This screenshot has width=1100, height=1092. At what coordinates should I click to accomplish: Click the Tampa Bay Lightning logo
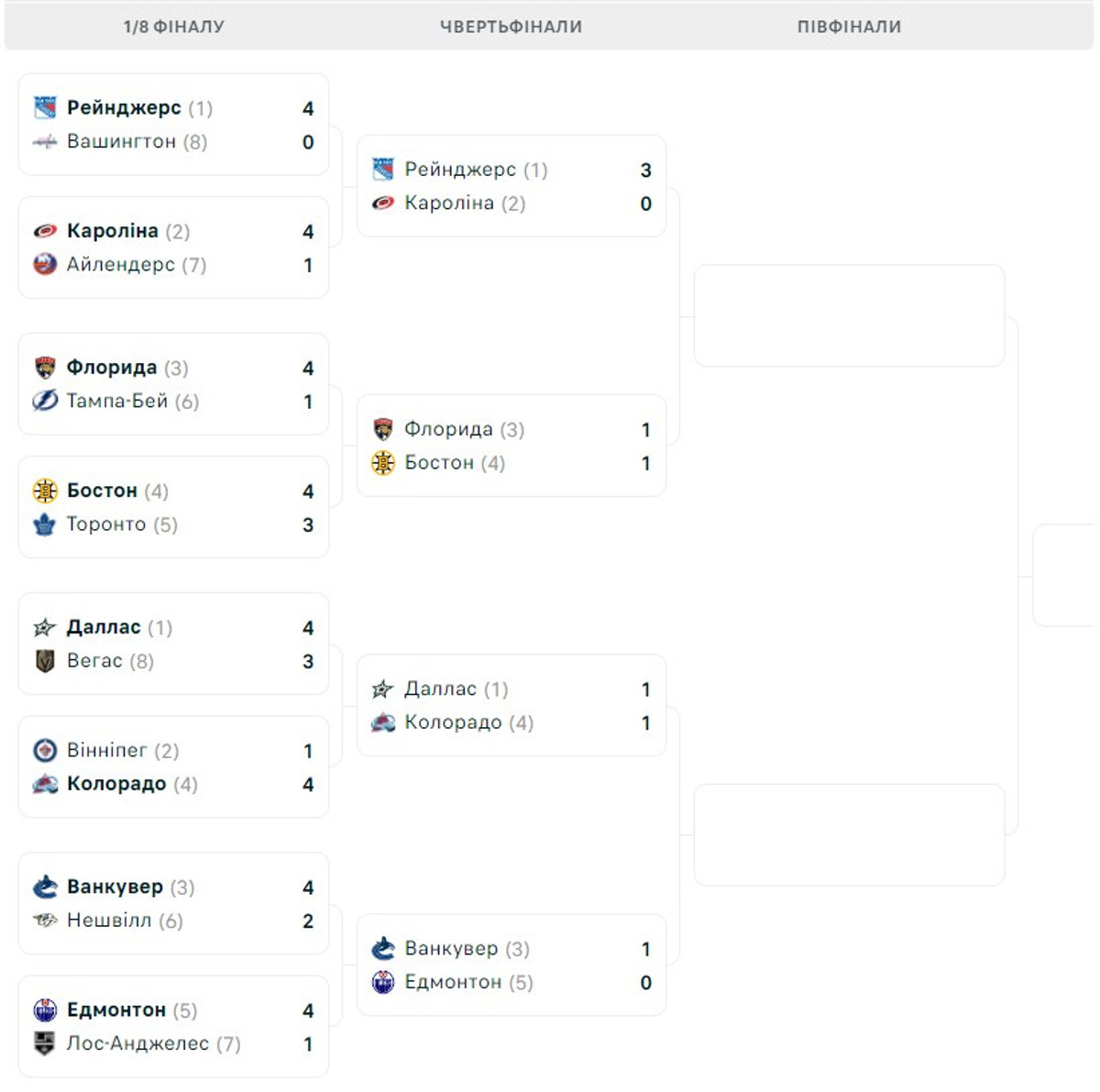(45, 402)
